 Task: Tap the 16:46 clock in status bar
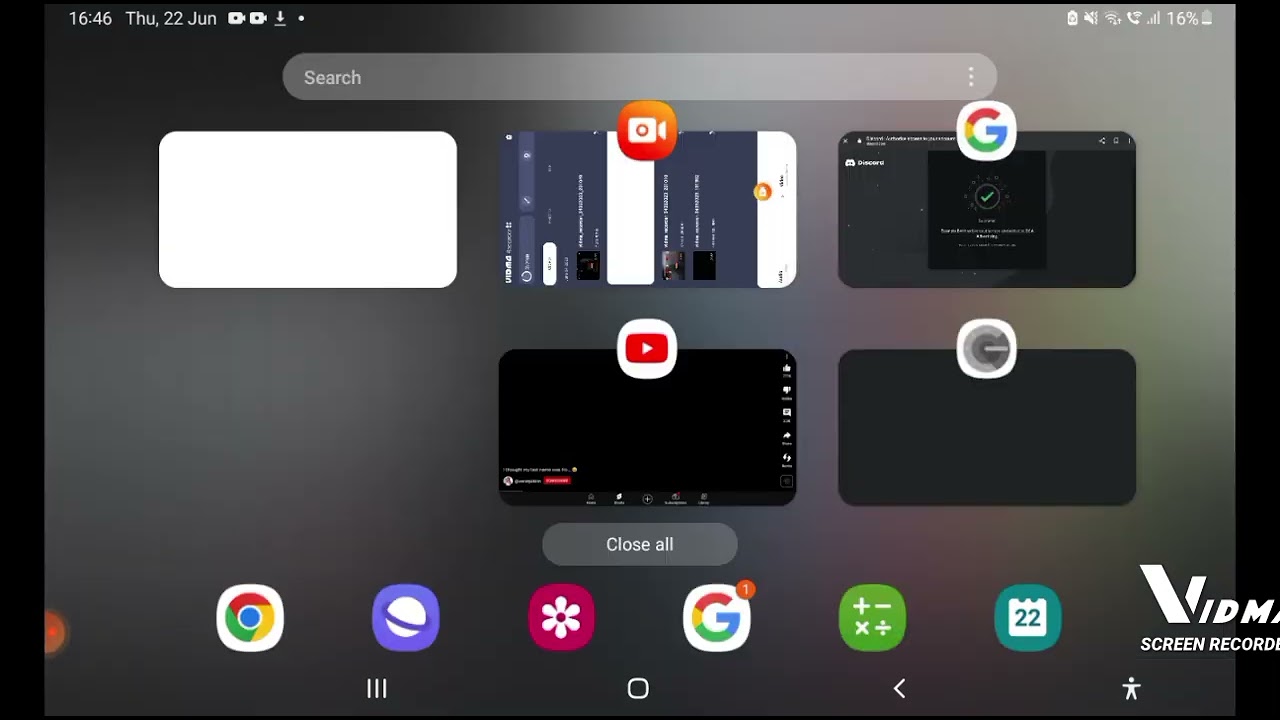90,18
